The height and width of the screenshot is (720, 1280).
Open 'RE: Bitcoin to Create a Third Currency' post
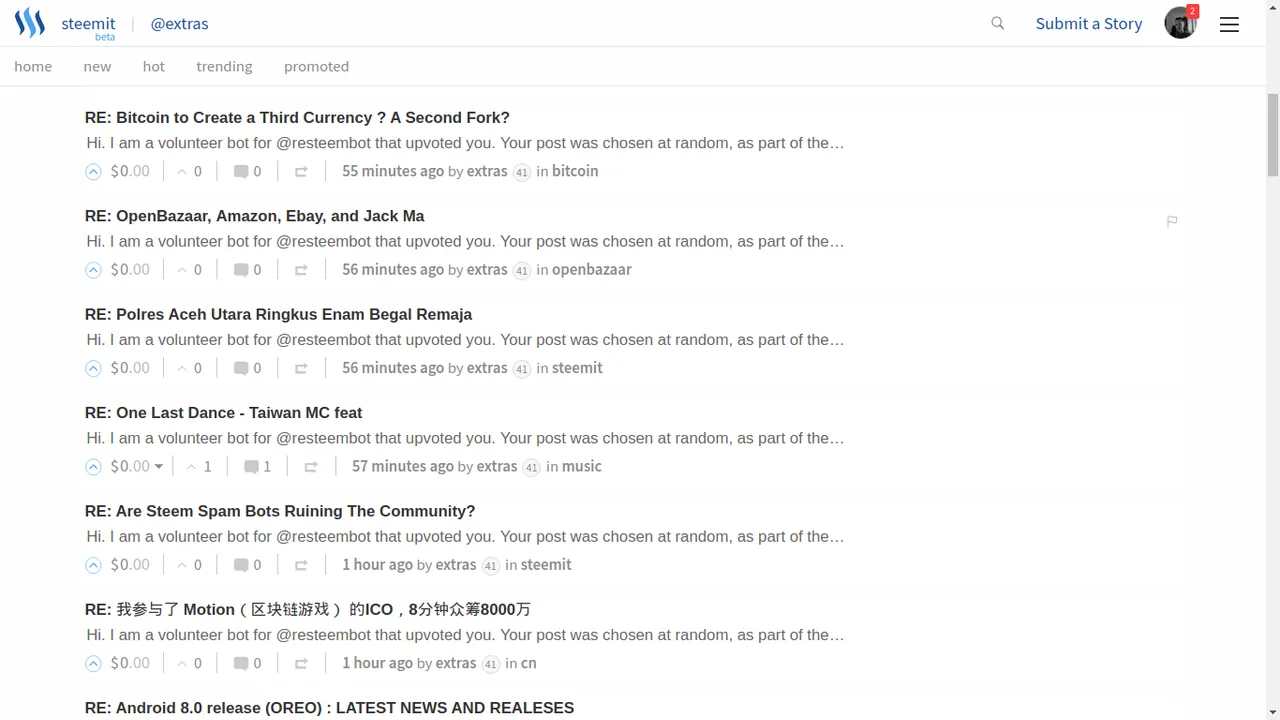point(297,117)
